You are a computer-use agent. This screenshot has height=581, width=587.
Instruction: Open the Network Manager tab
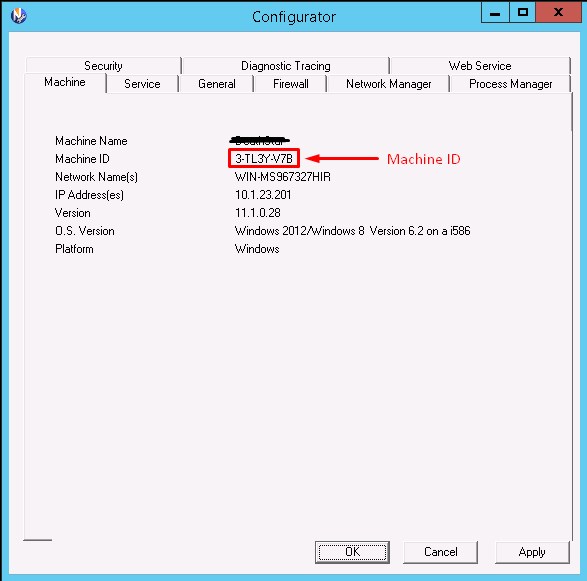[389, 83]
